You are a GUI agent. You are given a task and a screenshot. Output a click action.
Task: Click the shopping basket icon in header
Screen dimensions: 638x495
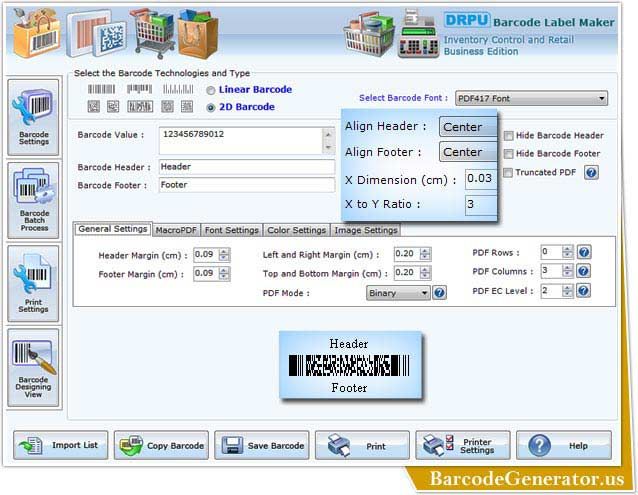point(369,34)
